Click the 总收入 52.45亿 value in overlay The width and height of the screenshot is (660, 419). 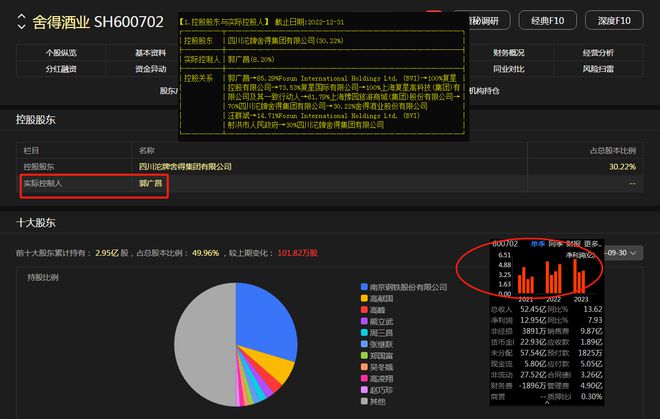coord(533,309)
